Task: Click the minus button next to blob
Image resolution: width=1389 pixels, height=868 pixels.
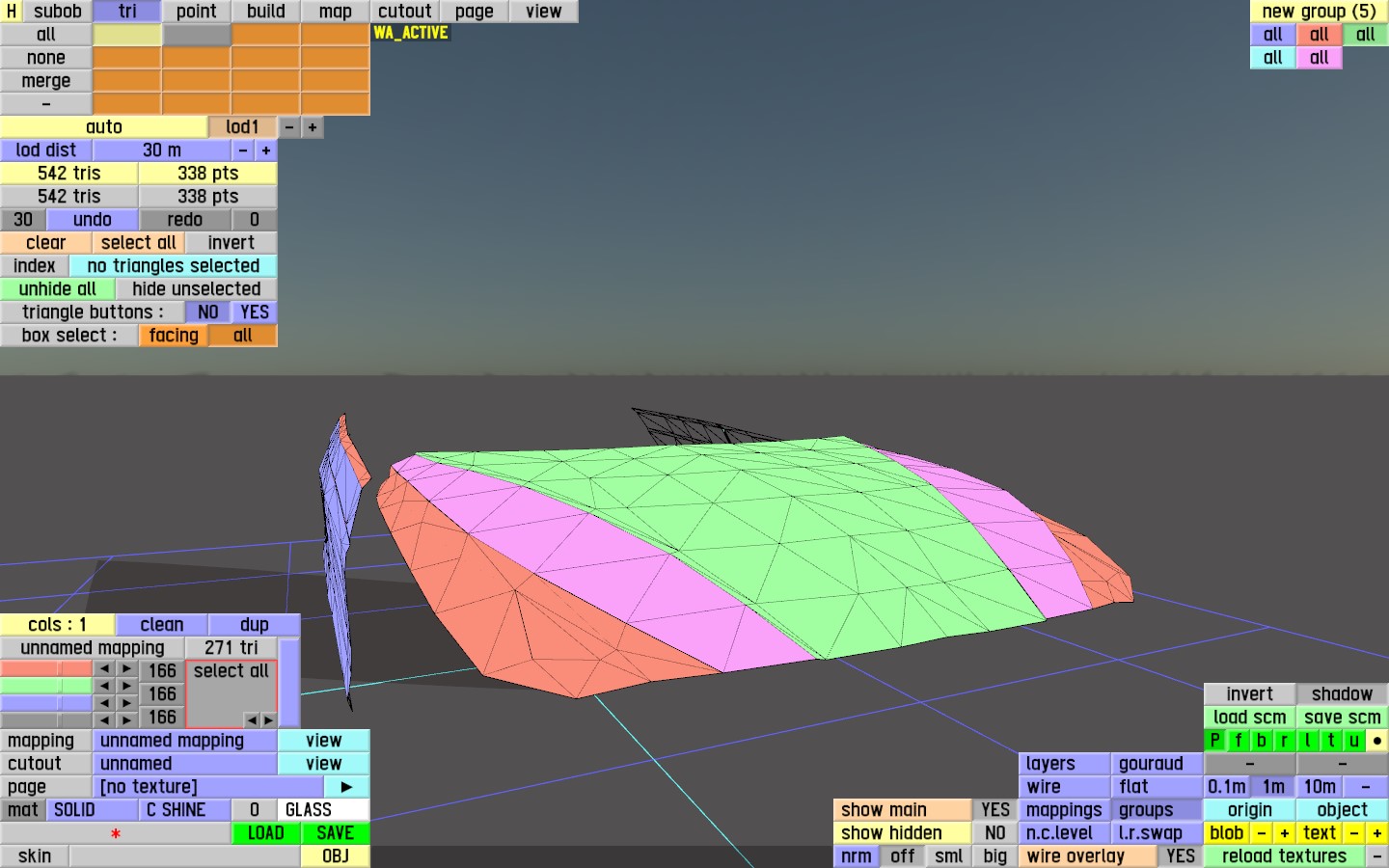Action: point(1262,833)
